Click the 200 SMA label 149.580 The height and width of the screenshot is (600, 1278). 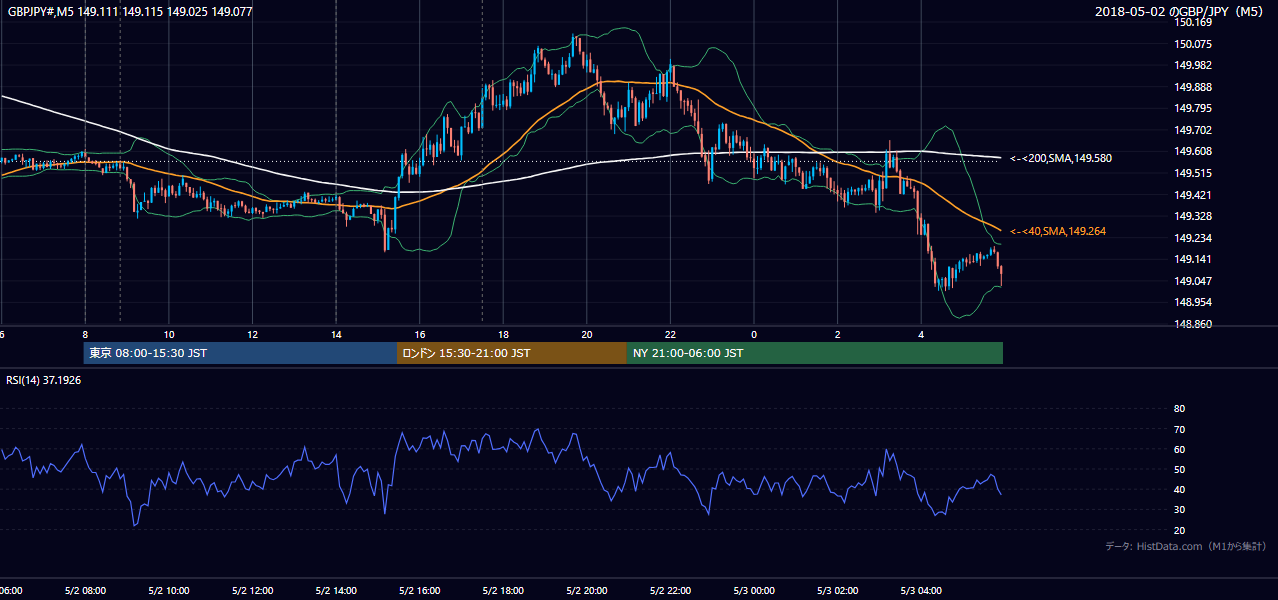click(1060, 158)
